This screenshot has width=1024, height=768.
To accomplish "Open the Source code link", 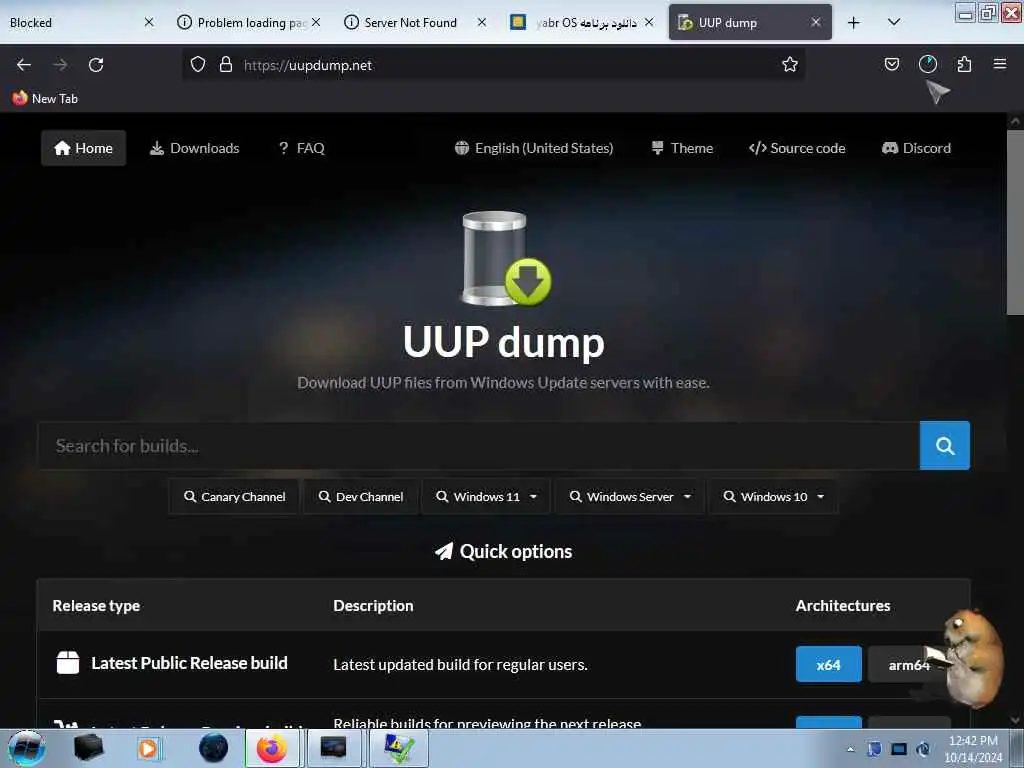I will tap(797, 148).
